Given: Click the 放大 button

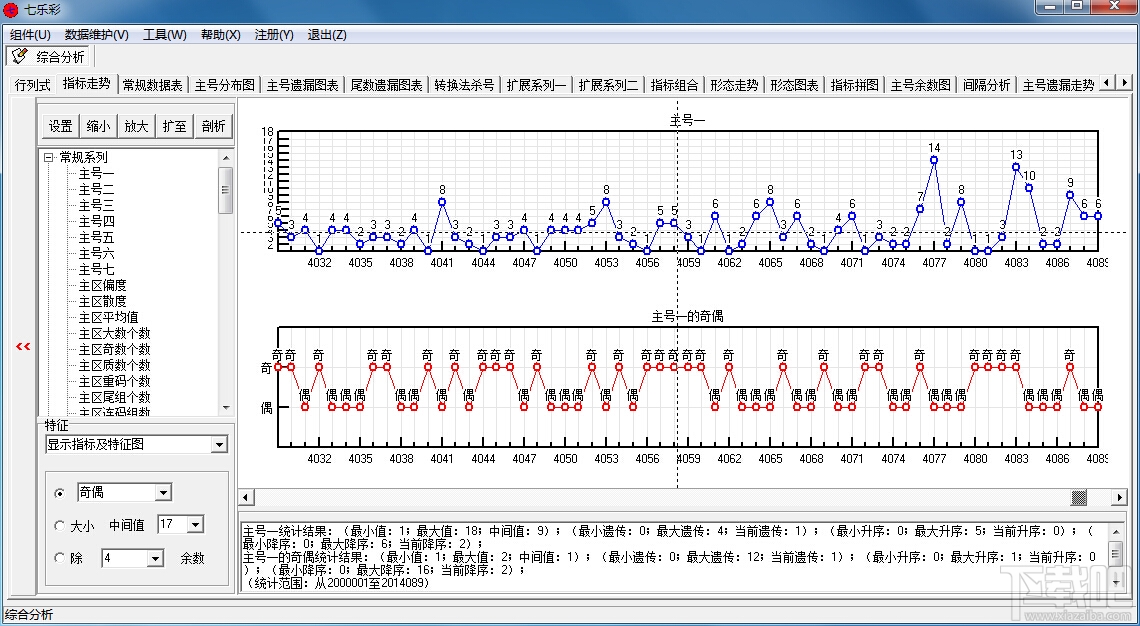Looking at the screenshot, I should pos(136,126).
